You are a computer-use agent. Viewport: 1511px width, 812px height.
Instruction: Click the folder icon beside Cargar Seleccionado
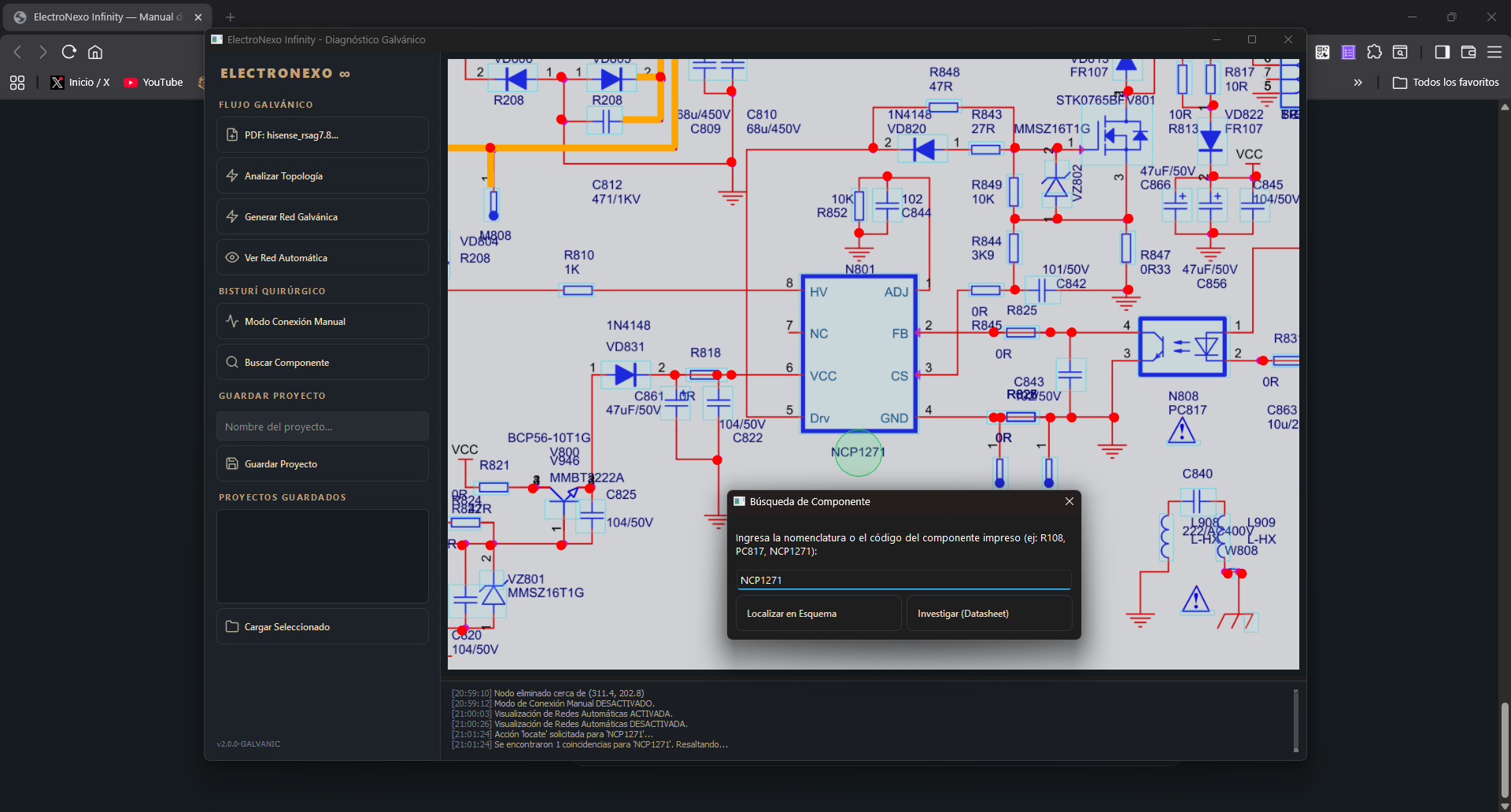pos(232,626)
